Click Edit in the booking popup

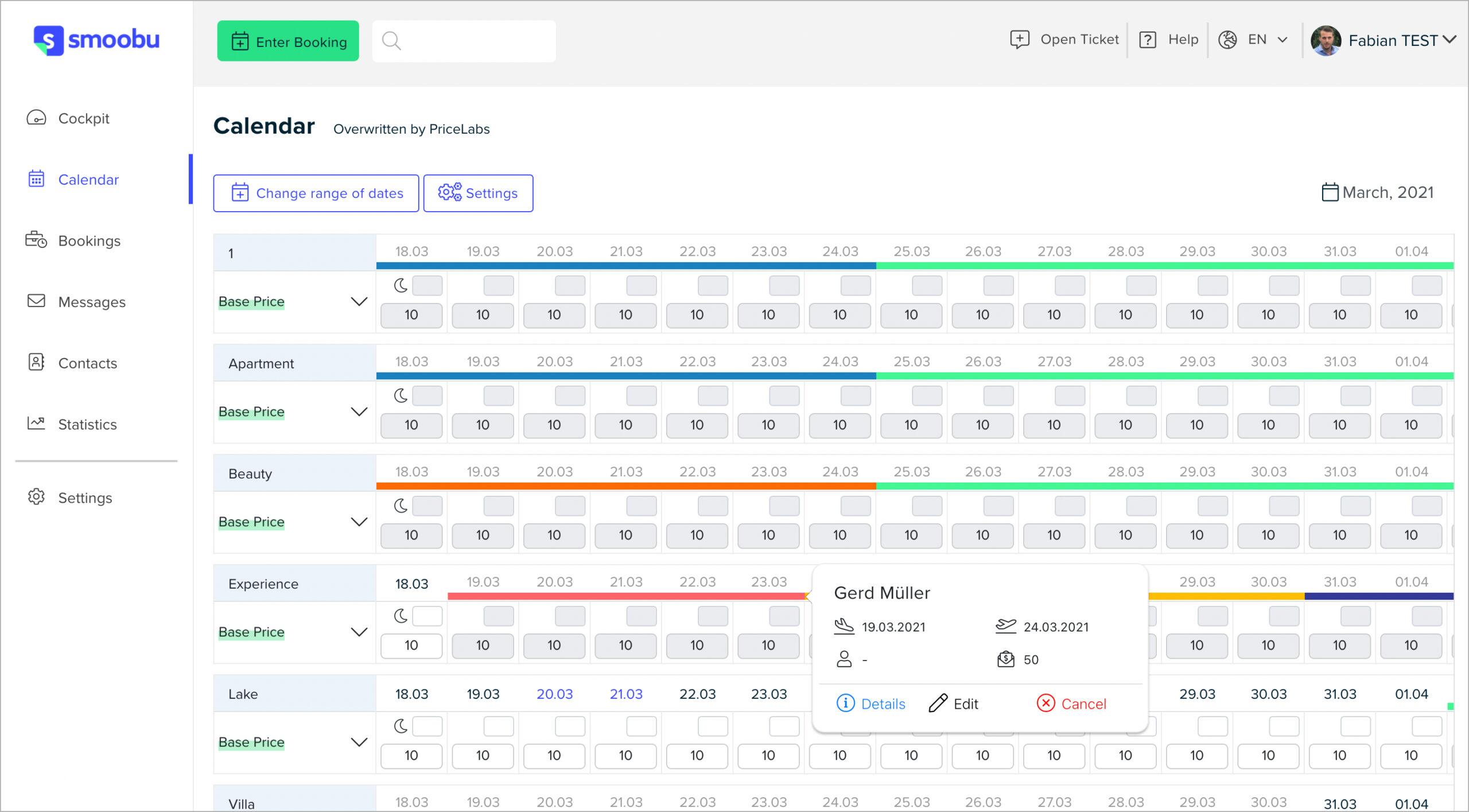(x=954, y=704)
